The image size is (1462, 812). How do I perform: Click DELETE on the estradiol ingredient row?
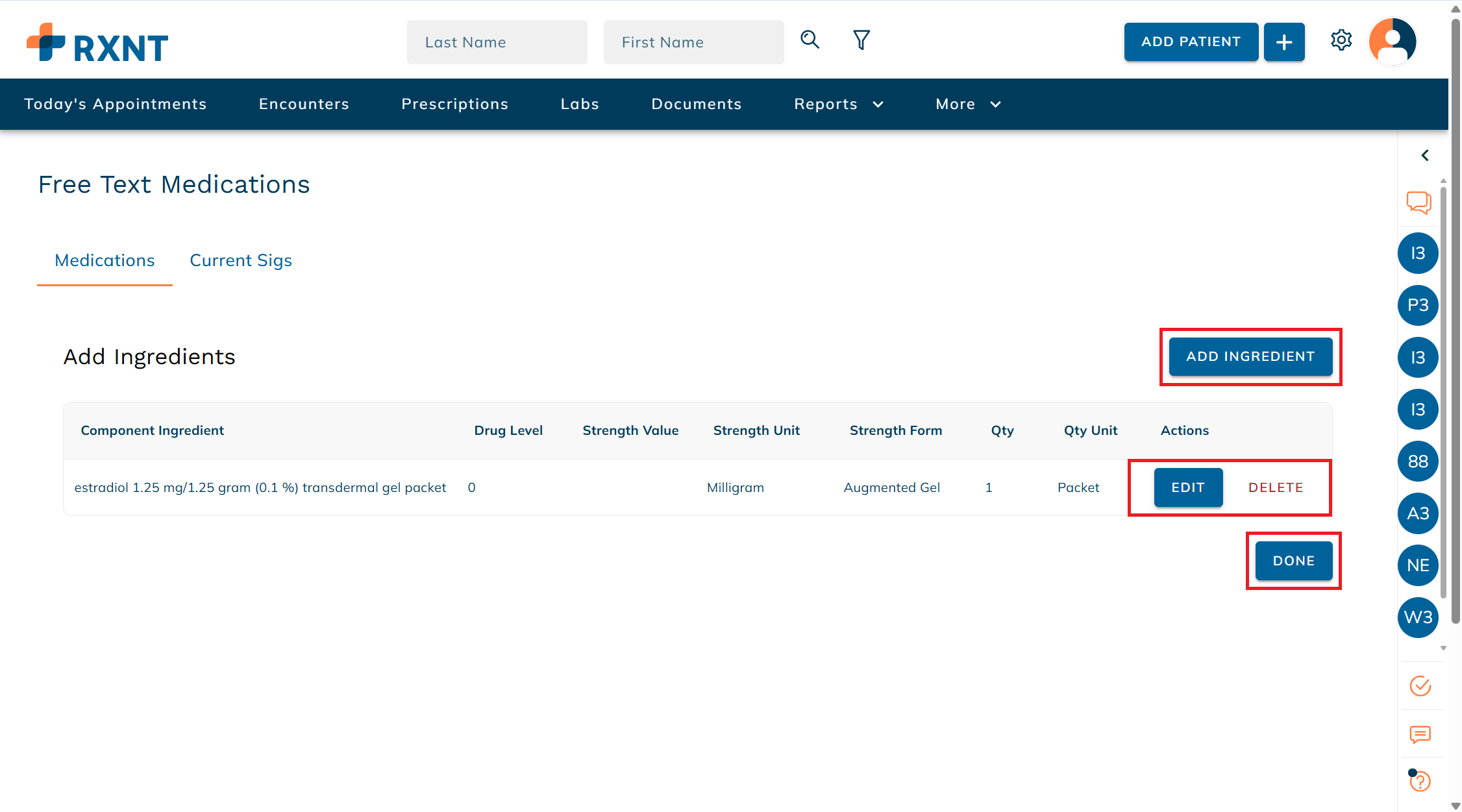[1276, 487]
